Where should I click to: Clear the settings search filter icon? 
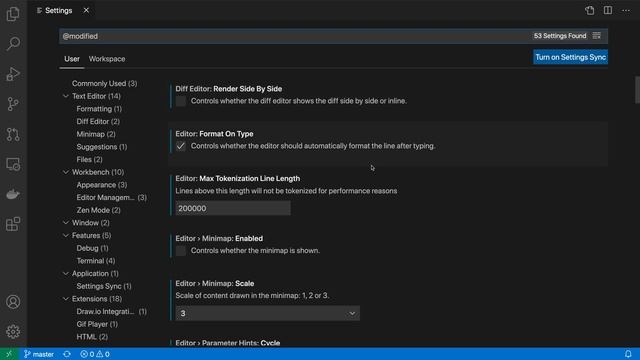[x=597, y=36]
